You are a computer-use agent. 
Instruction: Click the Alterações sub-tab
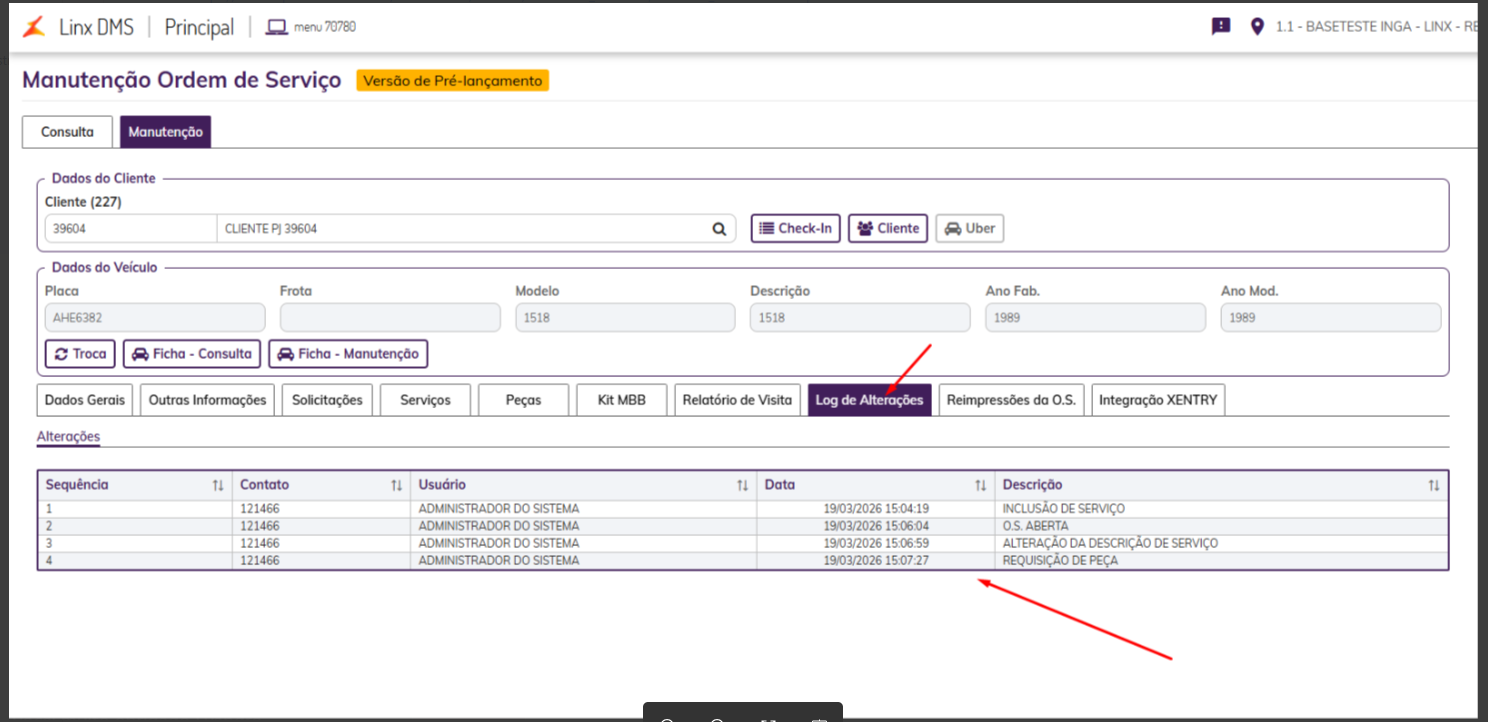click(68, 437)
